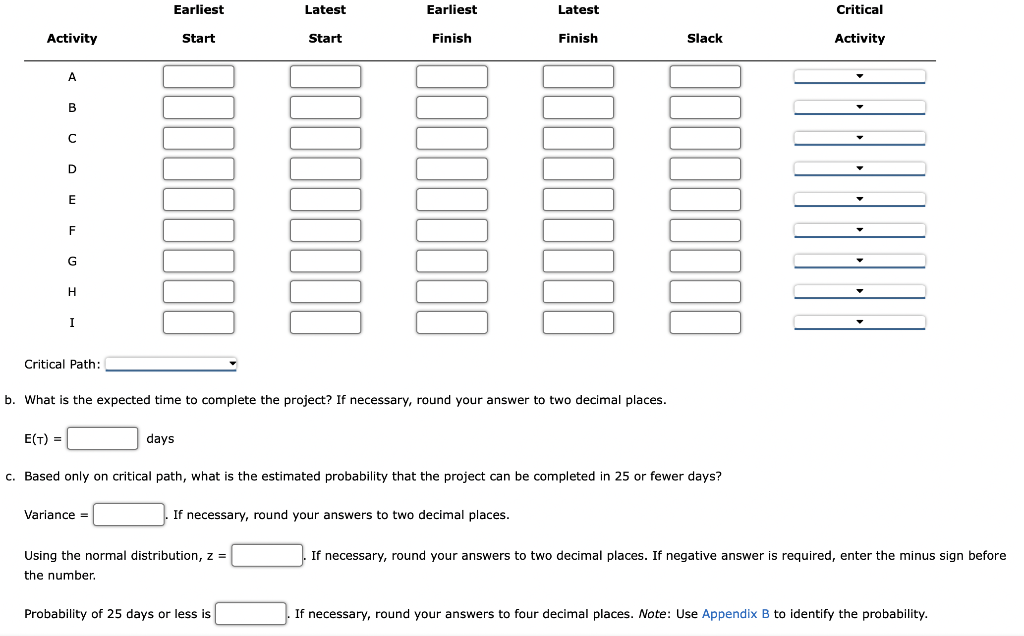1024x636 pixels.
Task: Click the Variance answer field
Action: pos(128,513)
